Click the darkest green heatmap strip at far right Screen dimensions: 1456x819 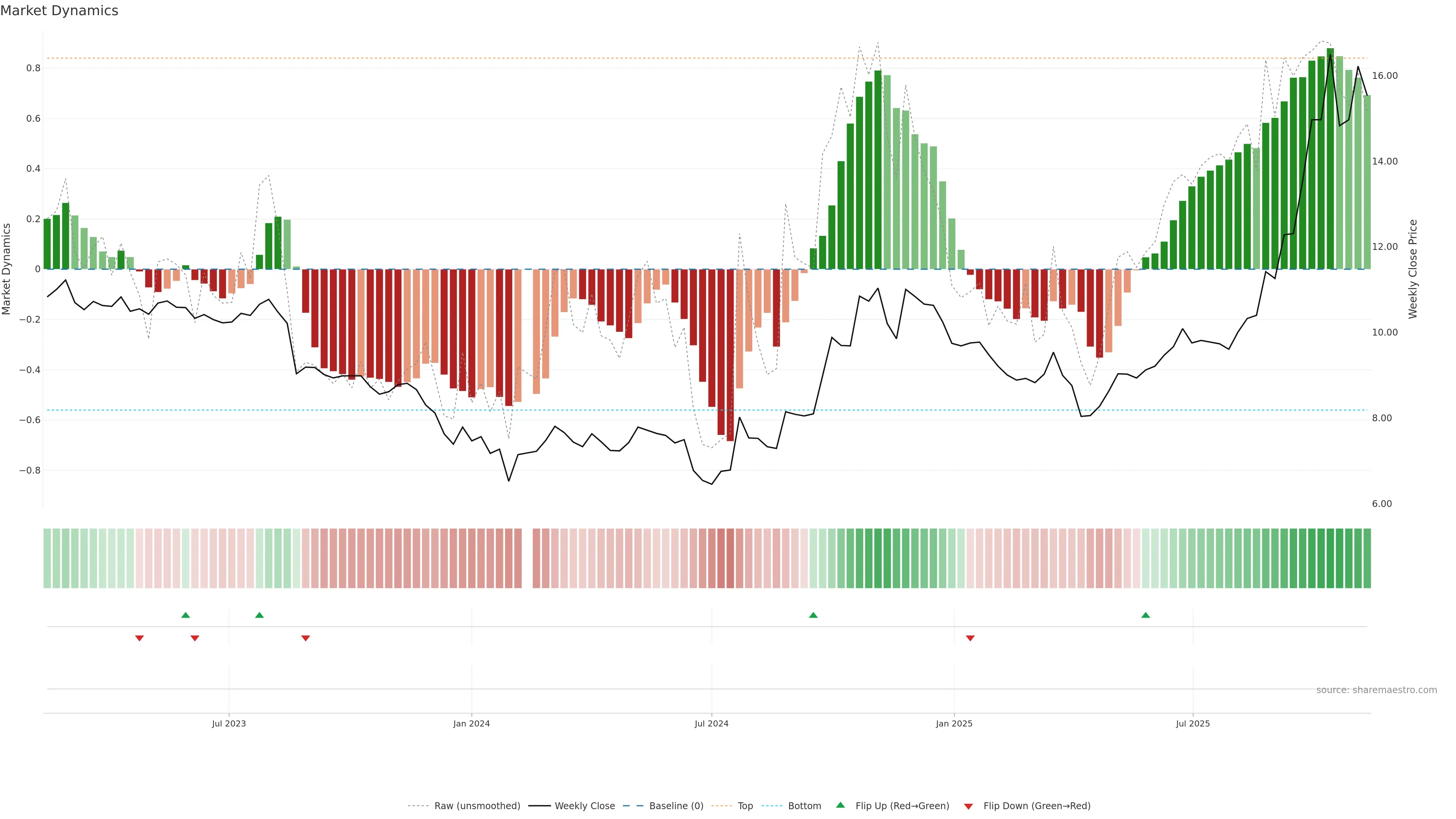(1330, 559)
